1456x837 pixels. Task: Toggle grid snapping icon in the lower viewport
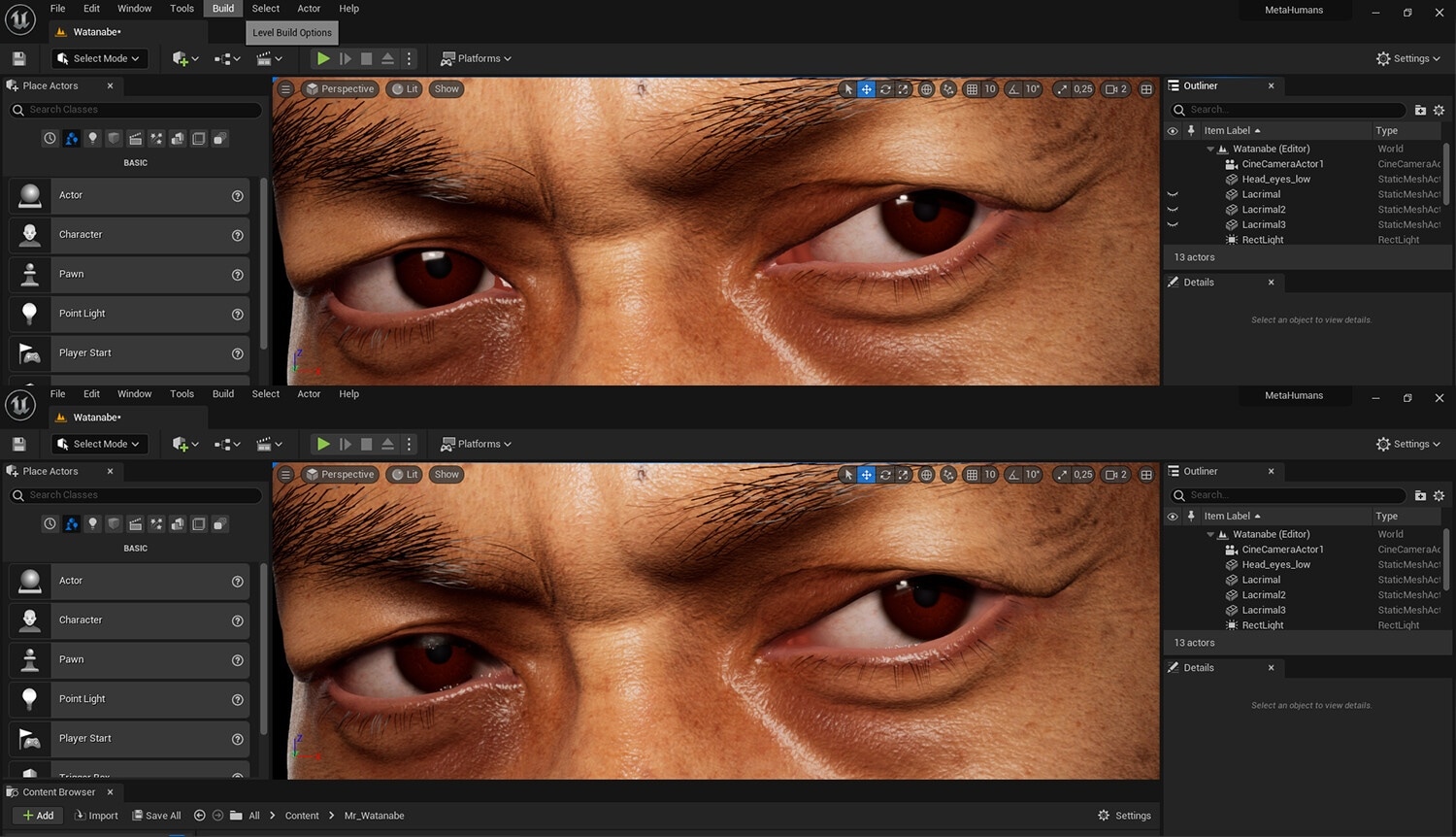972,475
